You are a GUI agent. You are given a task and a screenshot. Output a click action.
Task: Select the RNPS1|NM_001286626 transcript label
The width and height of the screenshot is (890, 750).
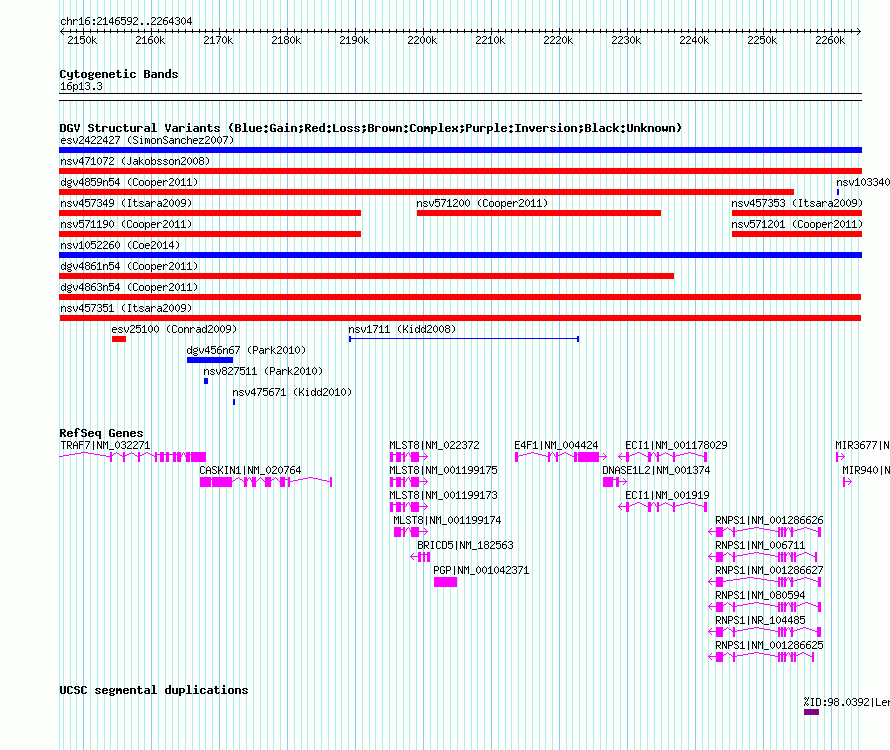[x=769, y=520]
